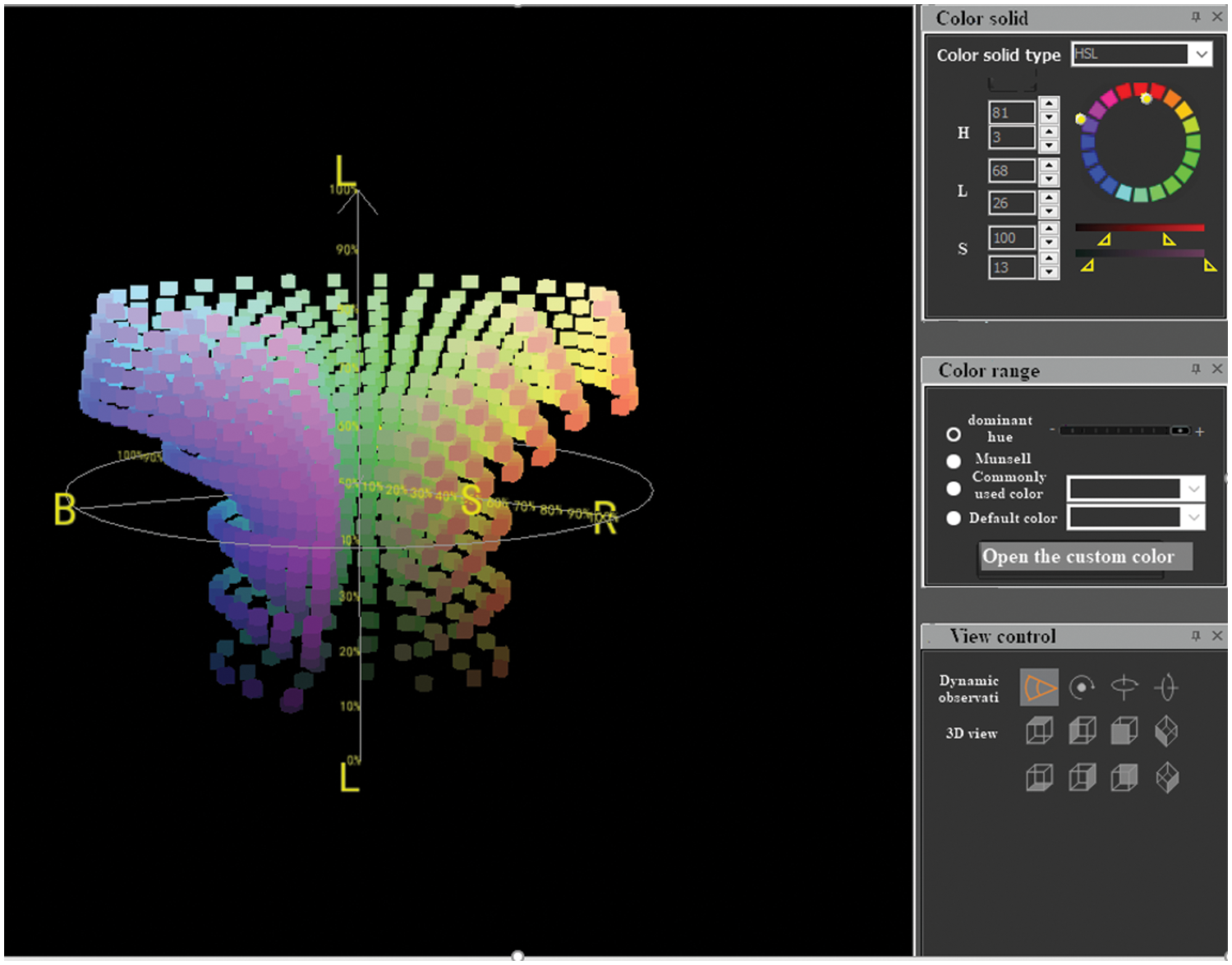
Task: Click the H input field showing 81
Action: [x=1011, y=113]
